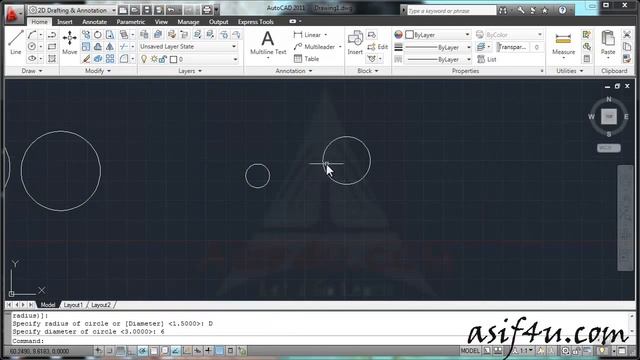Open the Manage ribbon tab
This screenshot has height=360, width=640.
click(x=188, y=22)
